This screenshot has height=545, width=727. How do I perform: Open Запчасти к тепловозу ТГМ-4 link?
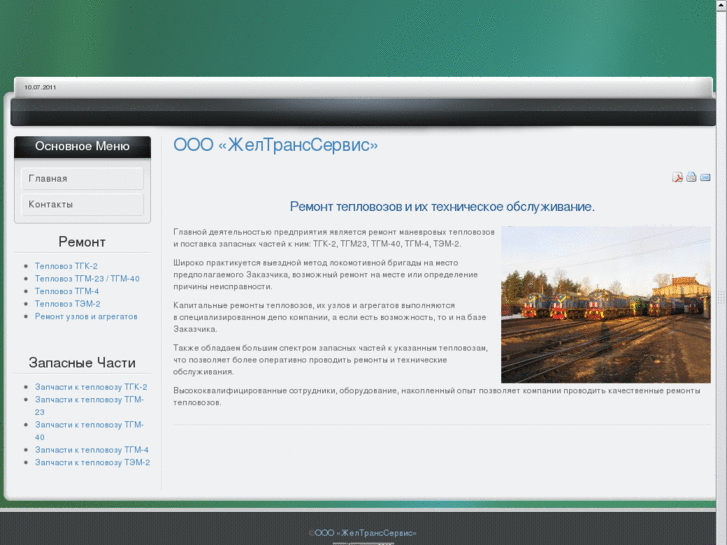(92, 449)
